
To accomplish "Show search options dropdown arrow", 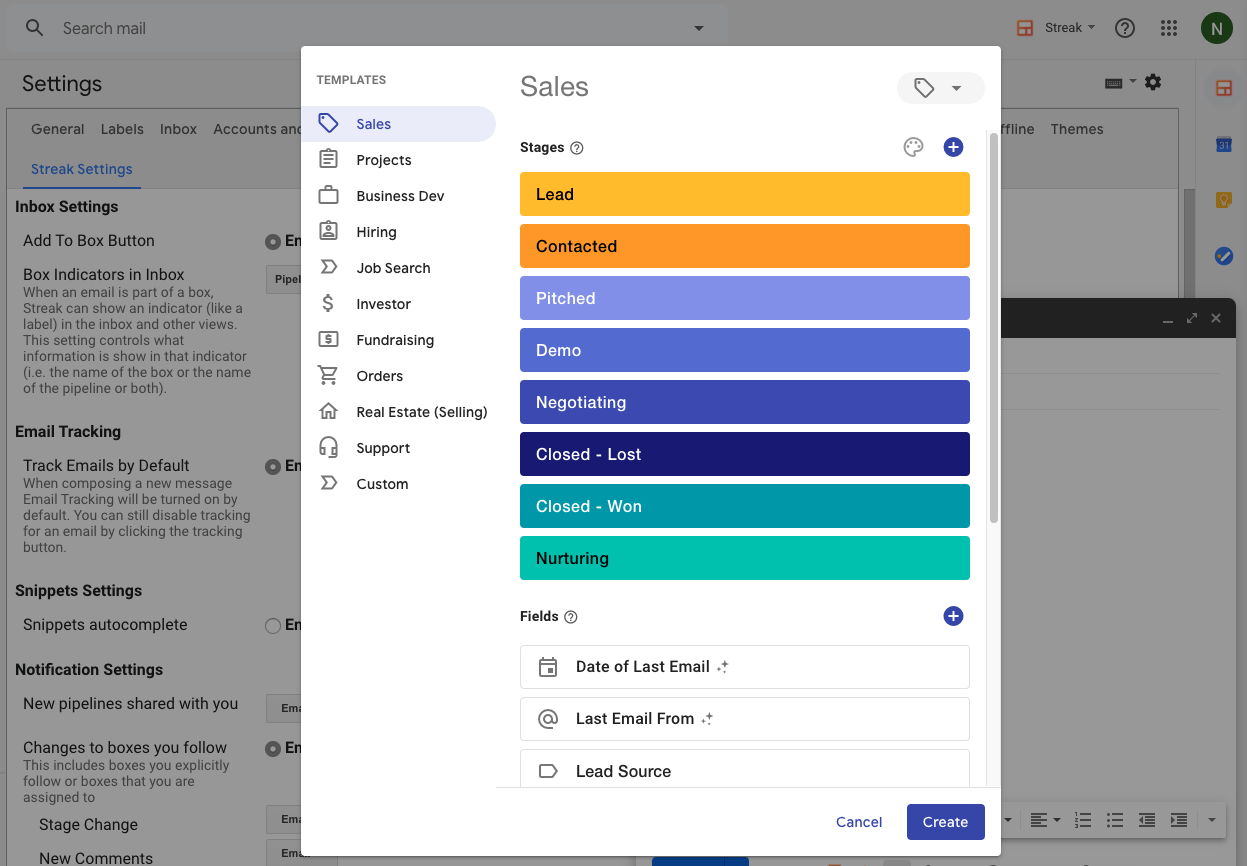I will click(x=699, y=28).
